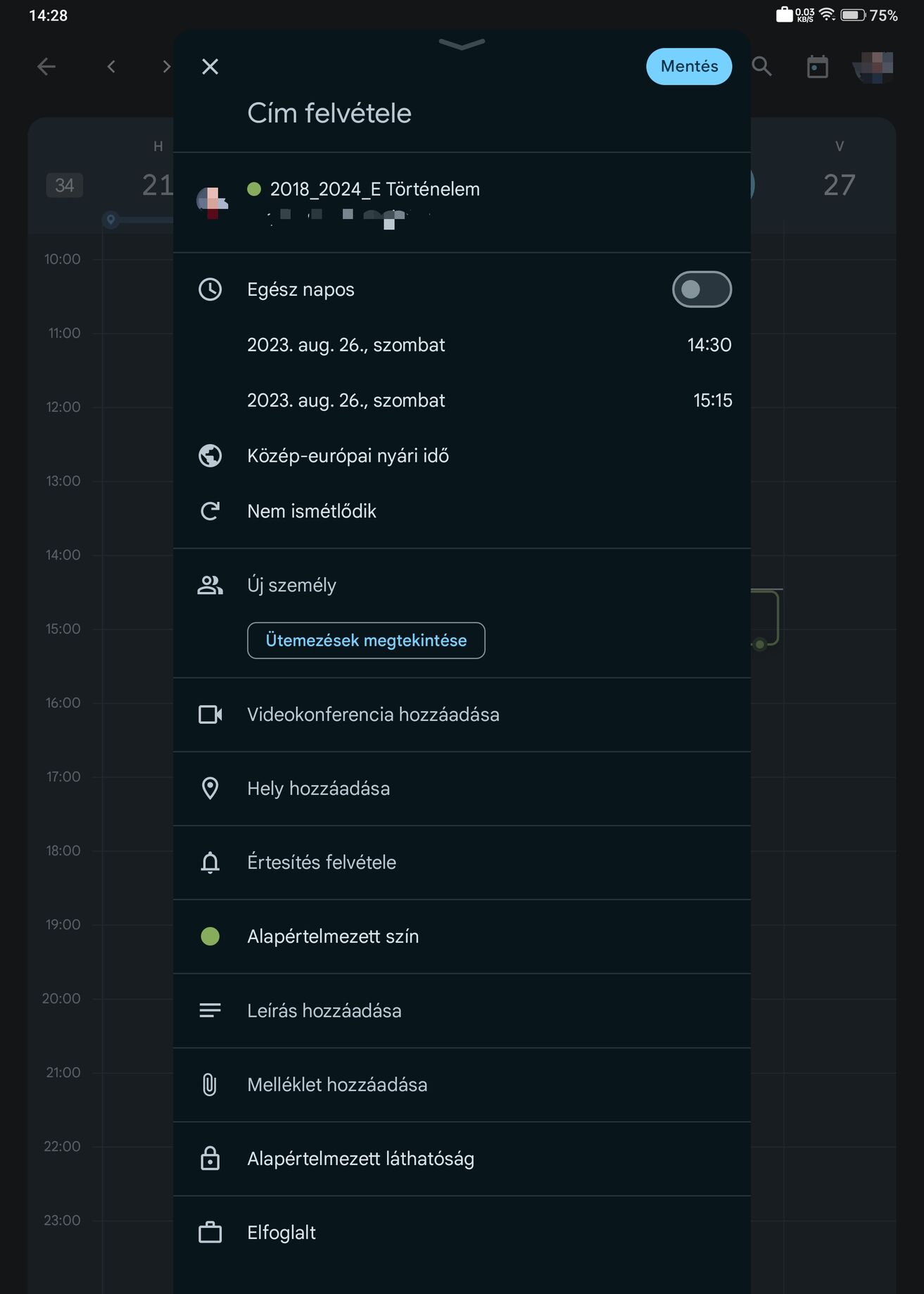Tap the search magnifier icon
Image resolution: width=924 pixels, height=1294 pixels.
point(761,67)
